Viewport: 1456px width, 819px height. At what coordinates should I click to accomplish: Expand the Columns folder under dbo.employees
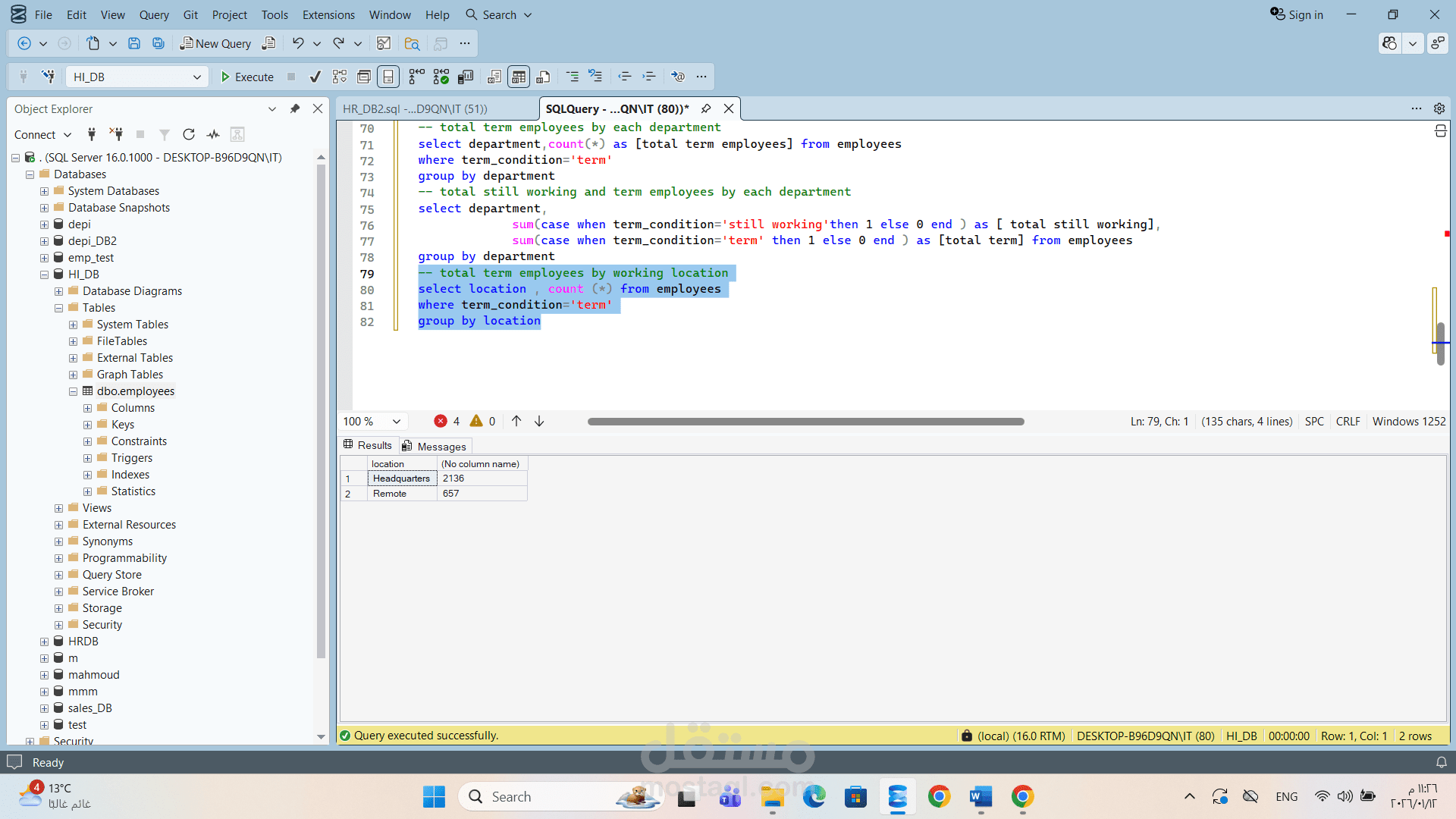pos(88,408)
